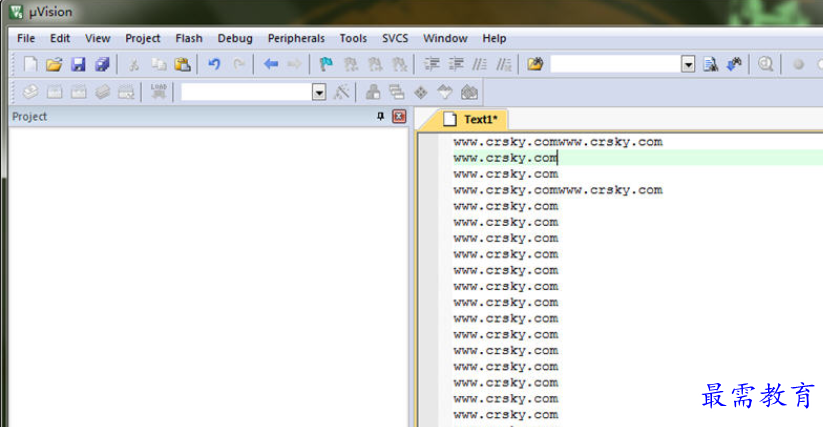Click the Rebuild all target files icon
This screenshot has height=427, width=823.
79,92
